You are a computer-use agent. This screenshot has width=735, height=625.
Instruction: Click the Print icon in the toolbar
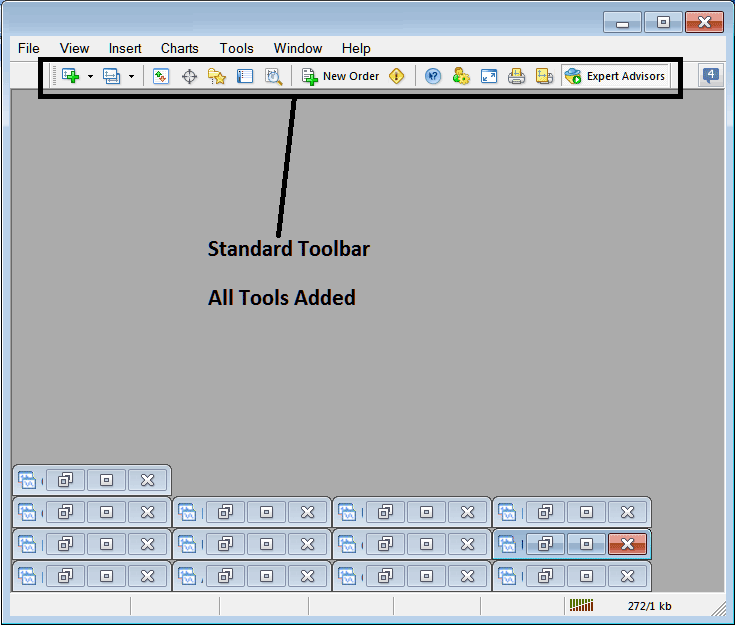tap(516, 76)
